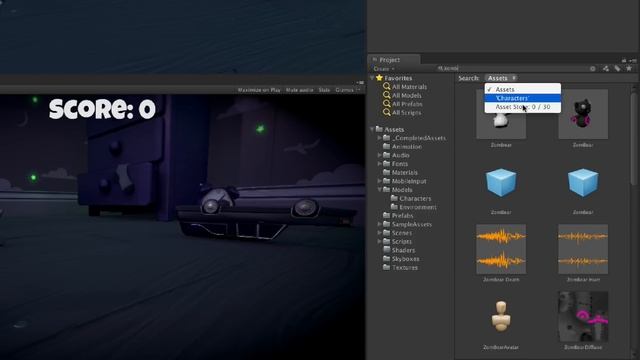Select the right blue cube Zombear prefab
The image size is (640, 360).
[583, 182]
